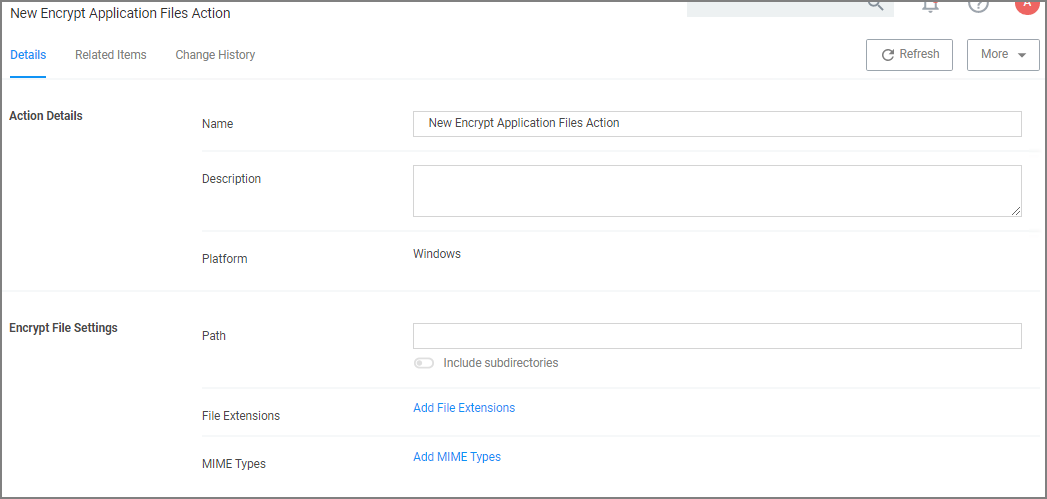The image size is (1047, 499).
Task: Open the notifications bell icon
Action: [x=930, y=5]
